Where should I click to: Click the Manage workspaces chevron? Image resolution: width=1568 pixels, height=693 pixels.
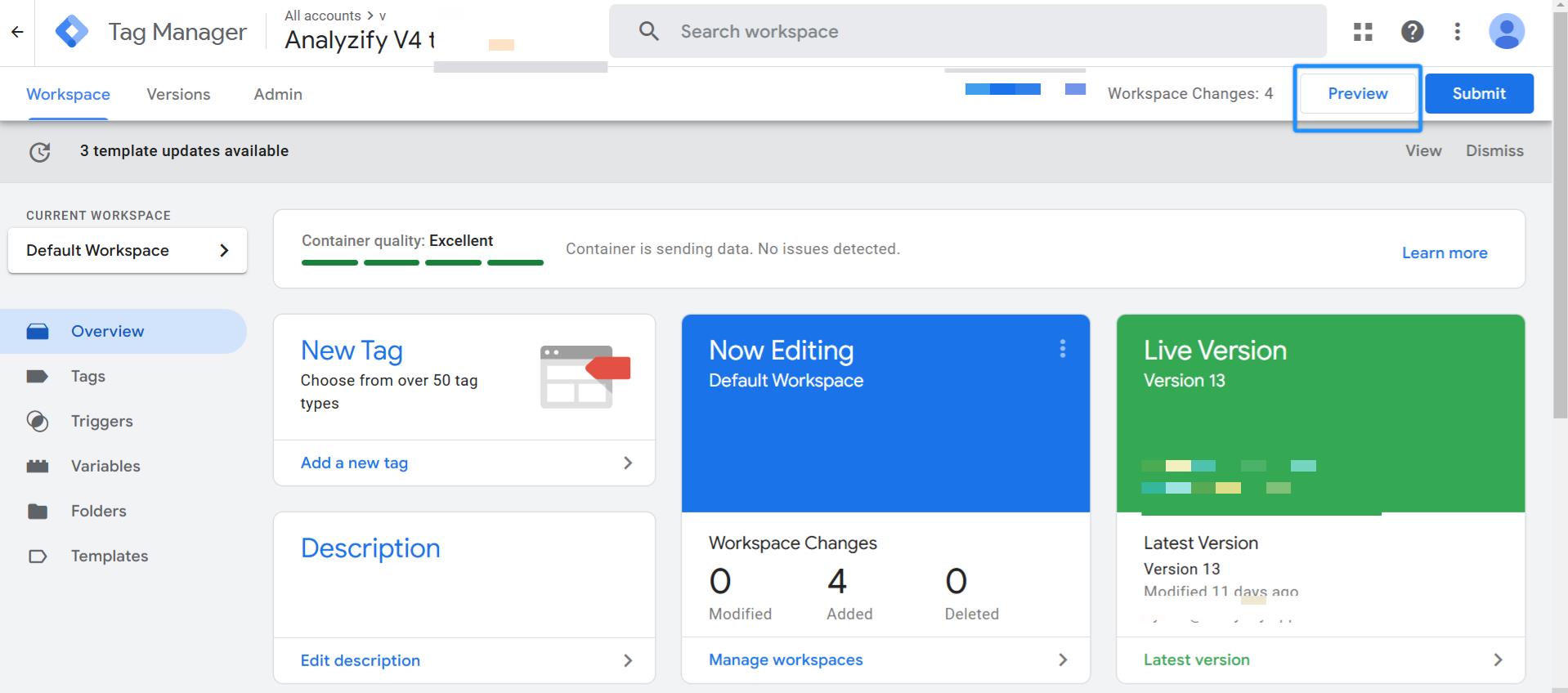click(1063, 659)
